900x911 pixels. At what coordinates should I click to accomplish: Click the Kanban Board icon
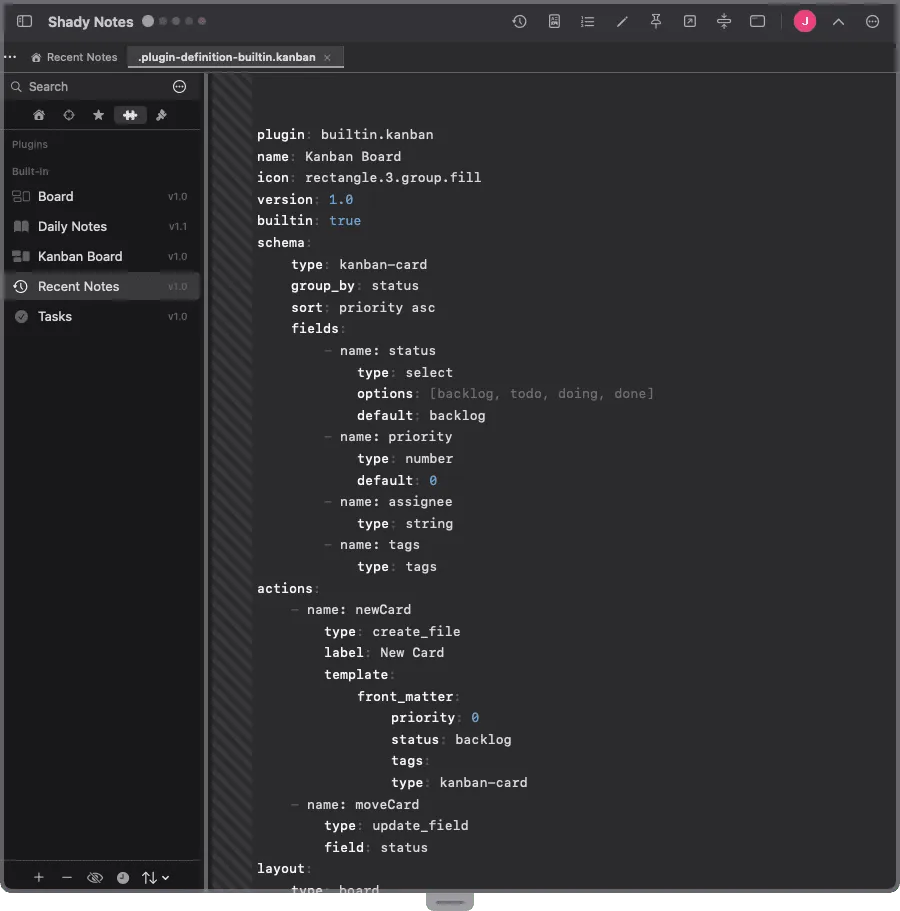pos(21,256)
